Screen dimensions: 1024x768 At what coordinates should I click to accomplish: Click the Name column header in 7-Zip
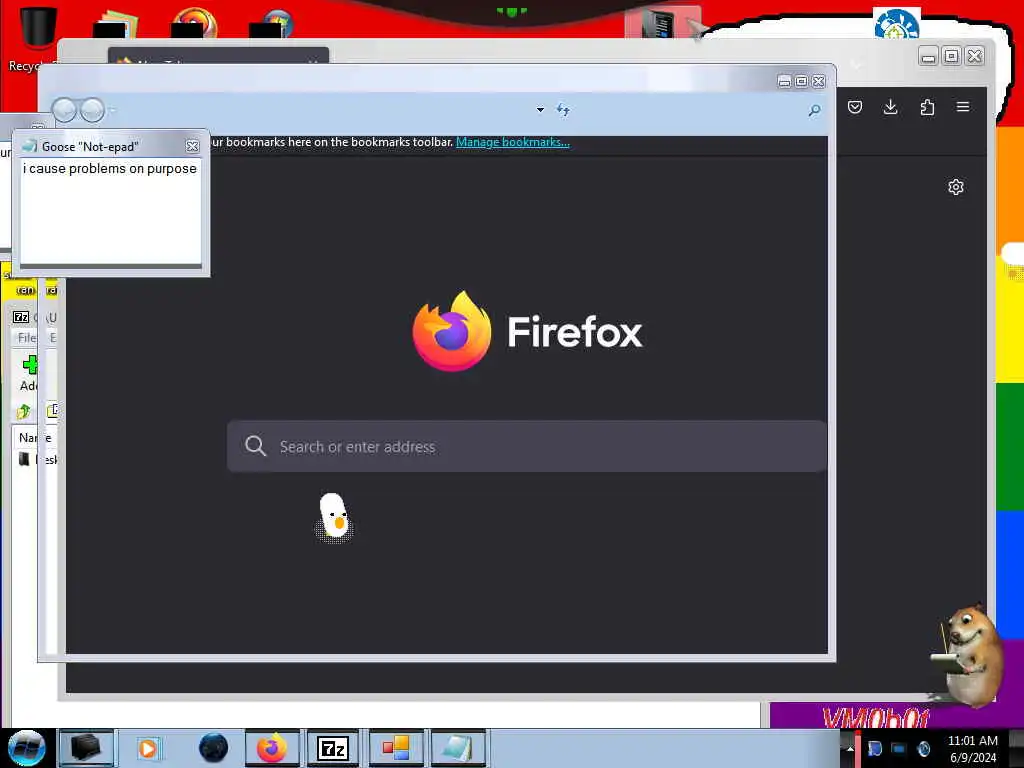(x=35, y=437)
